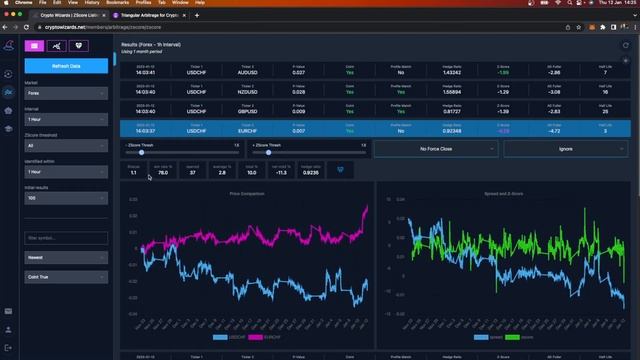Screen dimensions: 640x360
Task: Open the highlighted arbitrage chart icon in sidebar
Action: [x=8, y=92]
